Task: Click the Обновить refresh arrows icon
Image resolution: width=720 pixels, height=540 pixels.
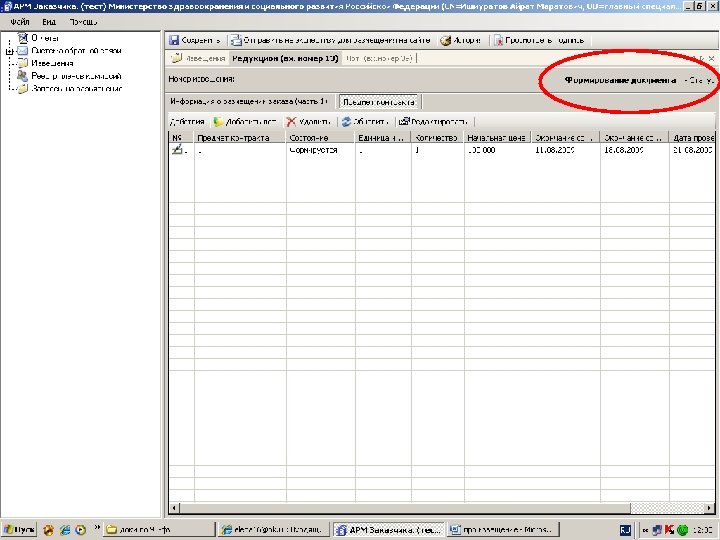Action: click(x=346, y=122)
